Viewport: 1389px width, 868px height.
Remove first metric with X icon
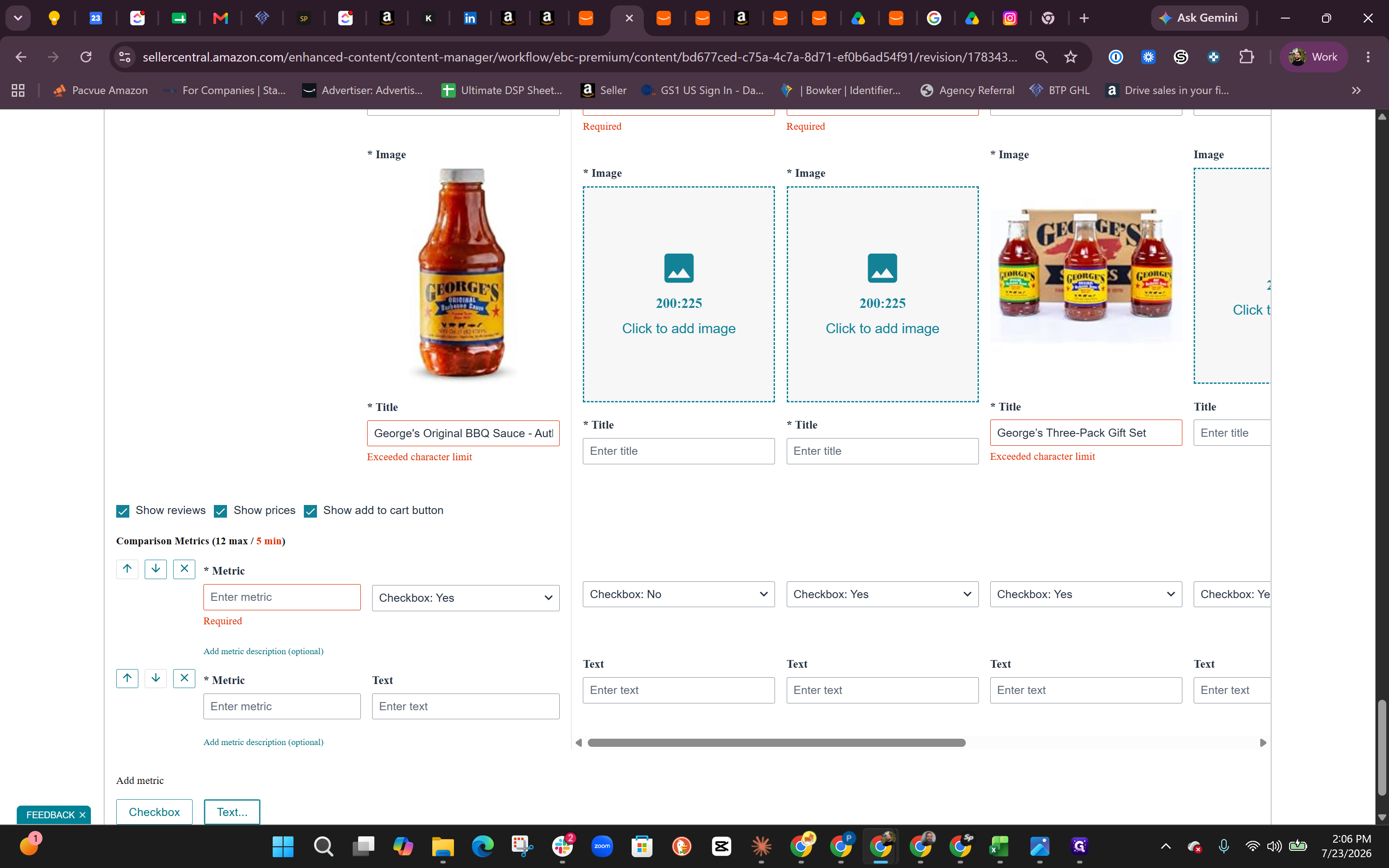point(184,569)
